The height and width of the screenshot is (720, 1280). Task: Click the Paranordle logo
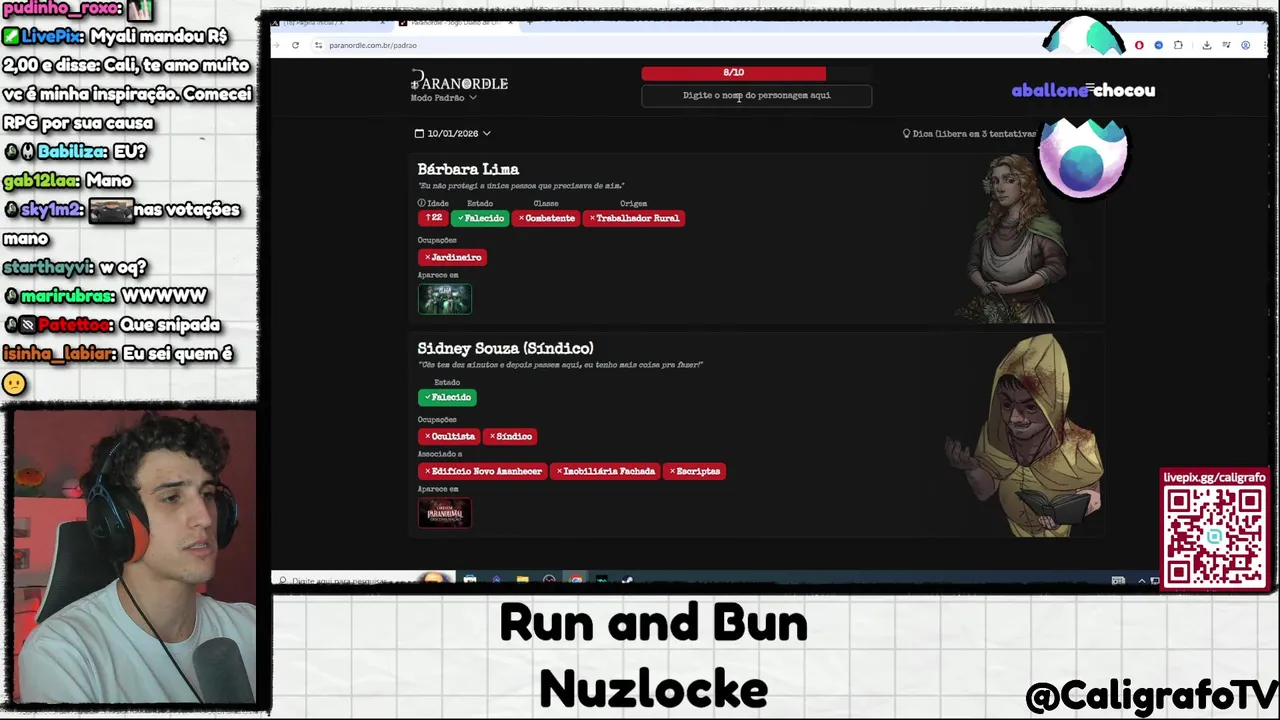459,82
